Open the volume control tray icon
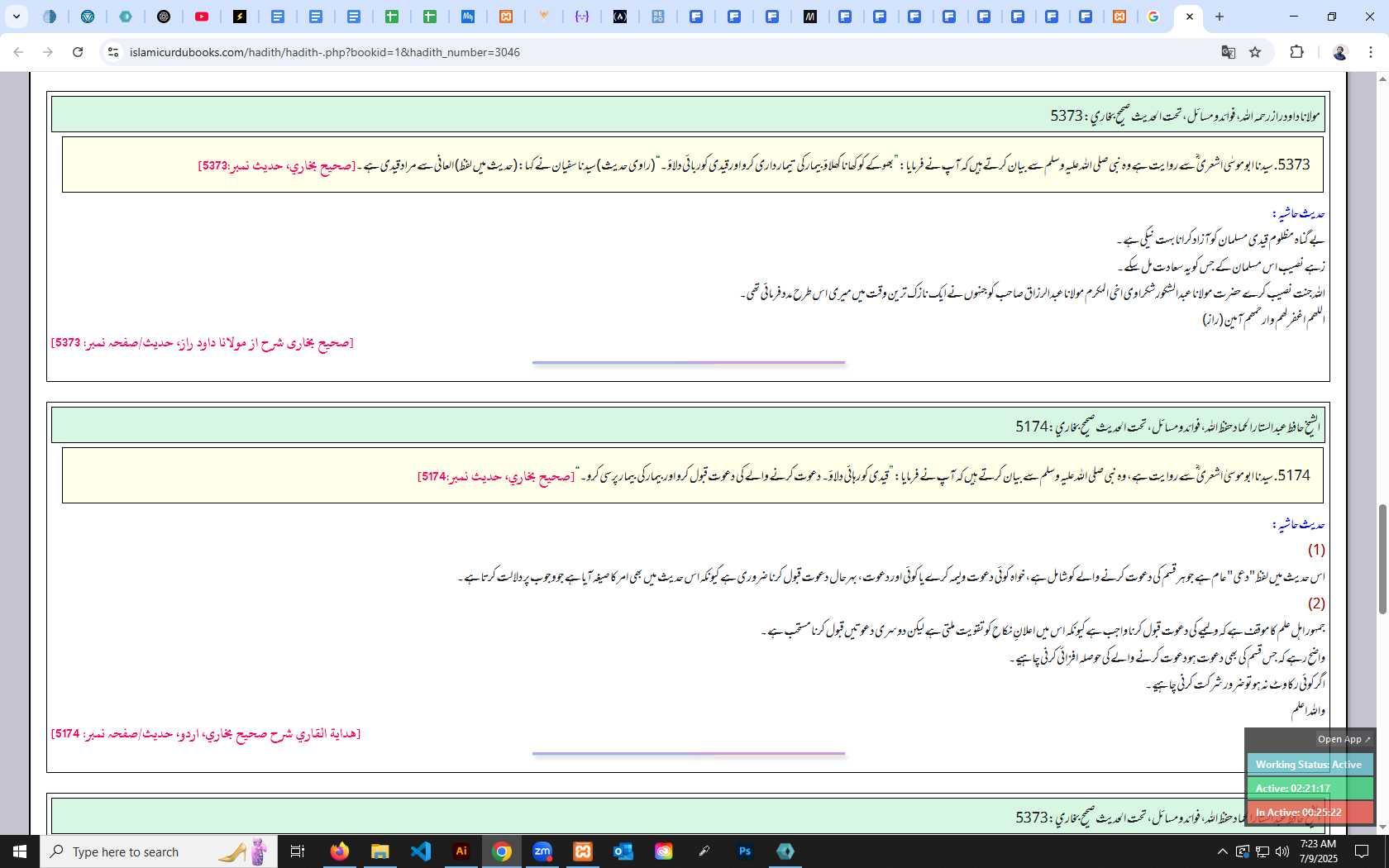Screen dimensions: 1389x868 1282,851
